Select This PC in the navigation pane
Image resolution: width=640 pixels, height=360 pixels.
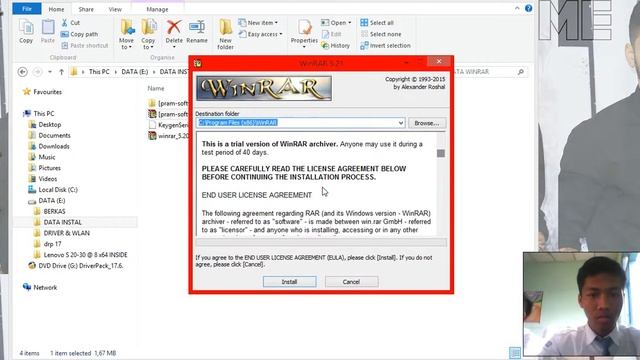(39, 113)
